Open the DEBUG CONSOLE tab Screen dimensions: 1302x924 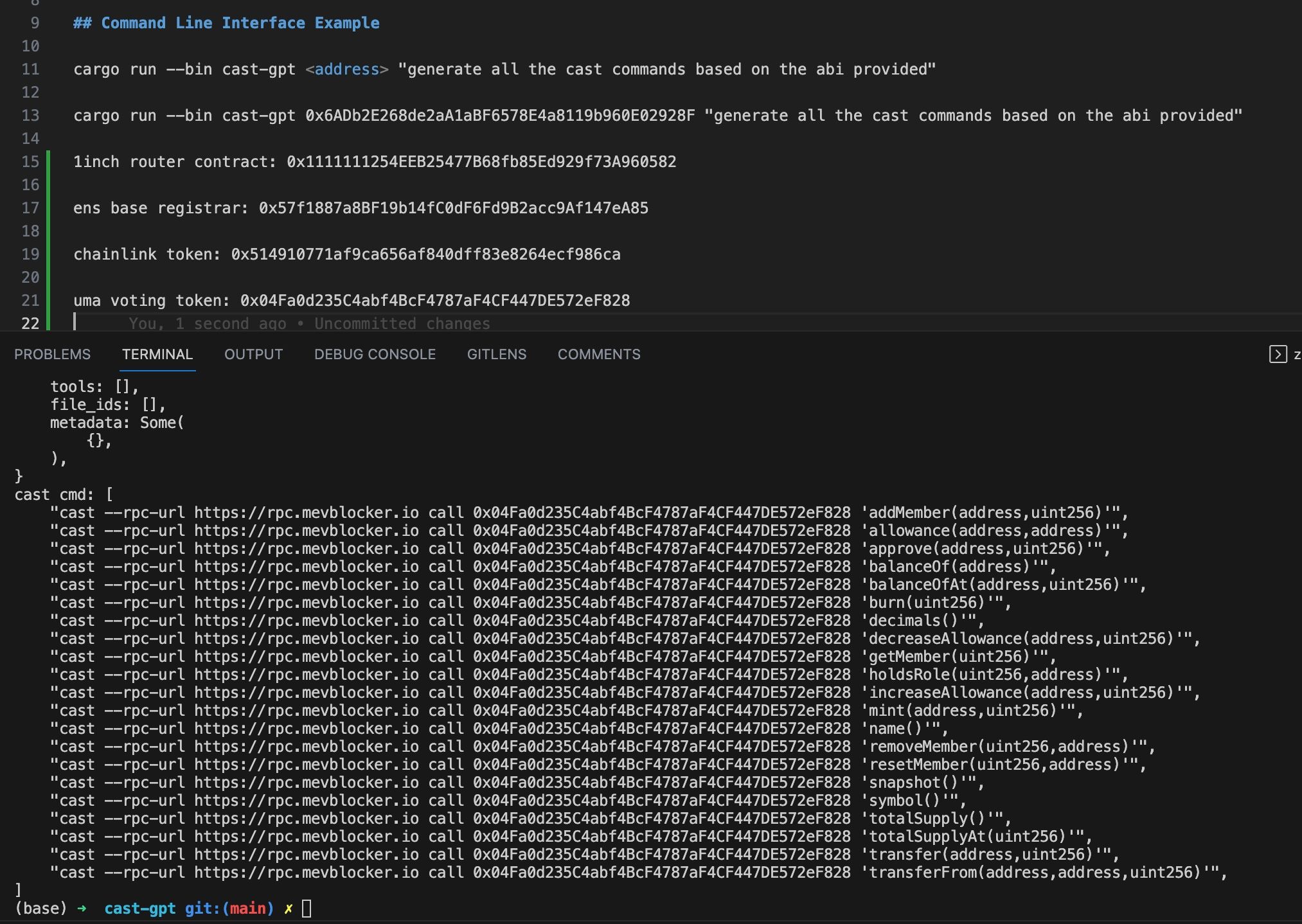click(375, 354)
